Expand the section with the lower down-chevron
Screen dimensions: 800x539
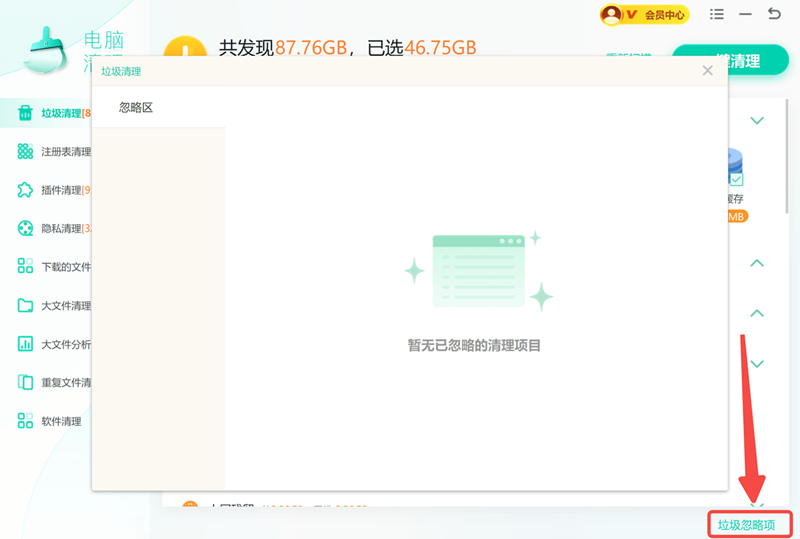tap(757, 364)
